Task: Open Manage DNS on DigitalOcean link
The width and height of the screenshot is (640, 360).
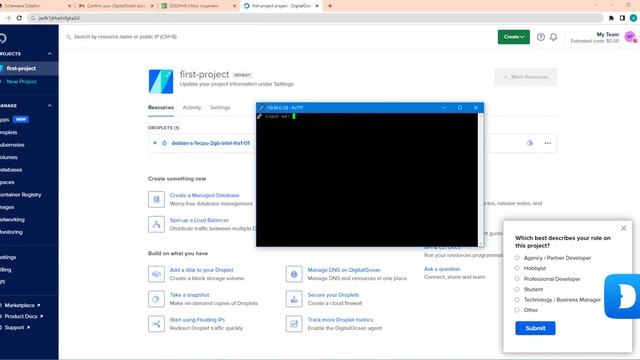Action: click(x=344, y=270)
